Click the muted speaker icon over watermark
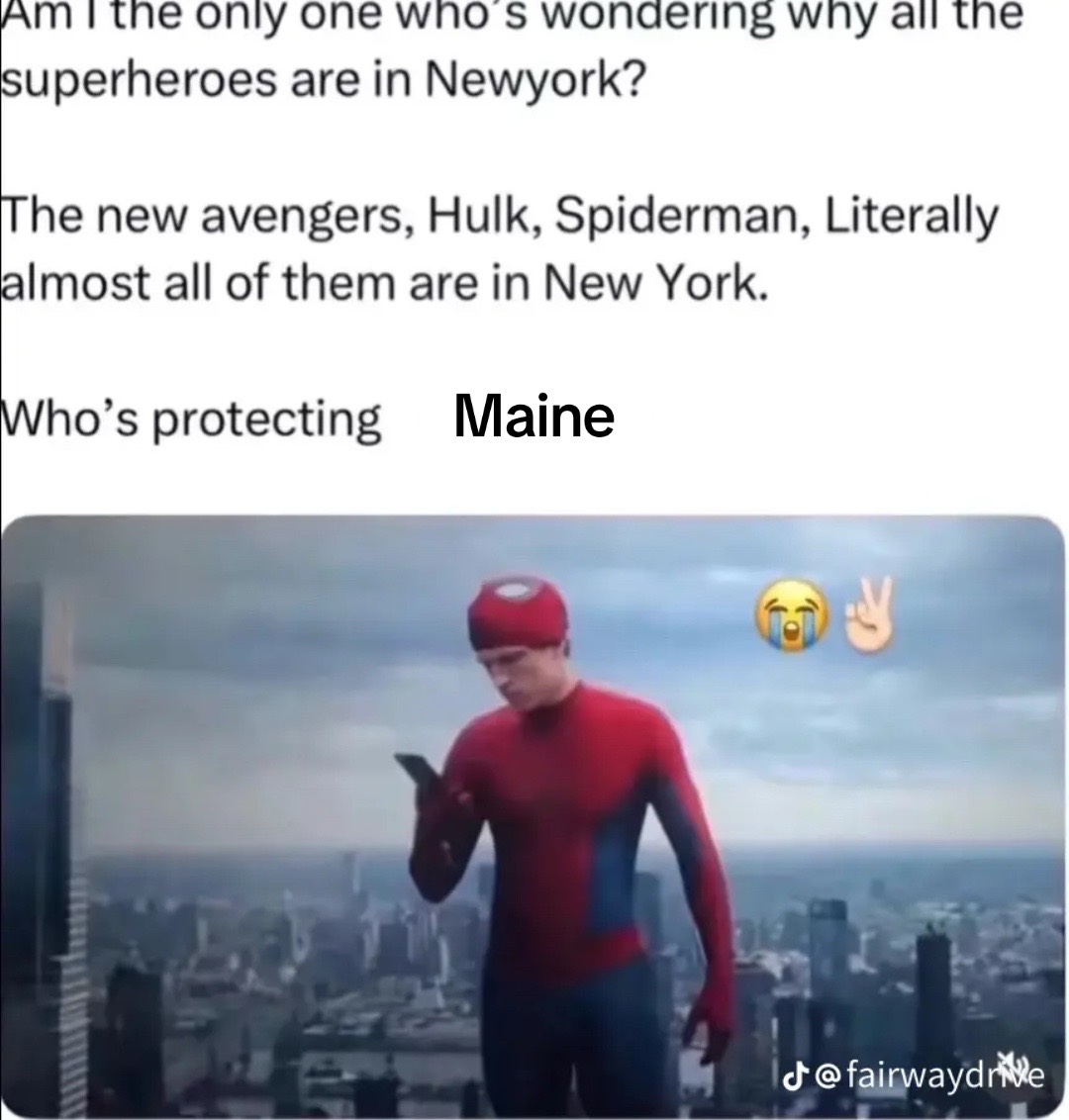The height and width of the screenshot is (1120, 1069). (1014, 1065)
